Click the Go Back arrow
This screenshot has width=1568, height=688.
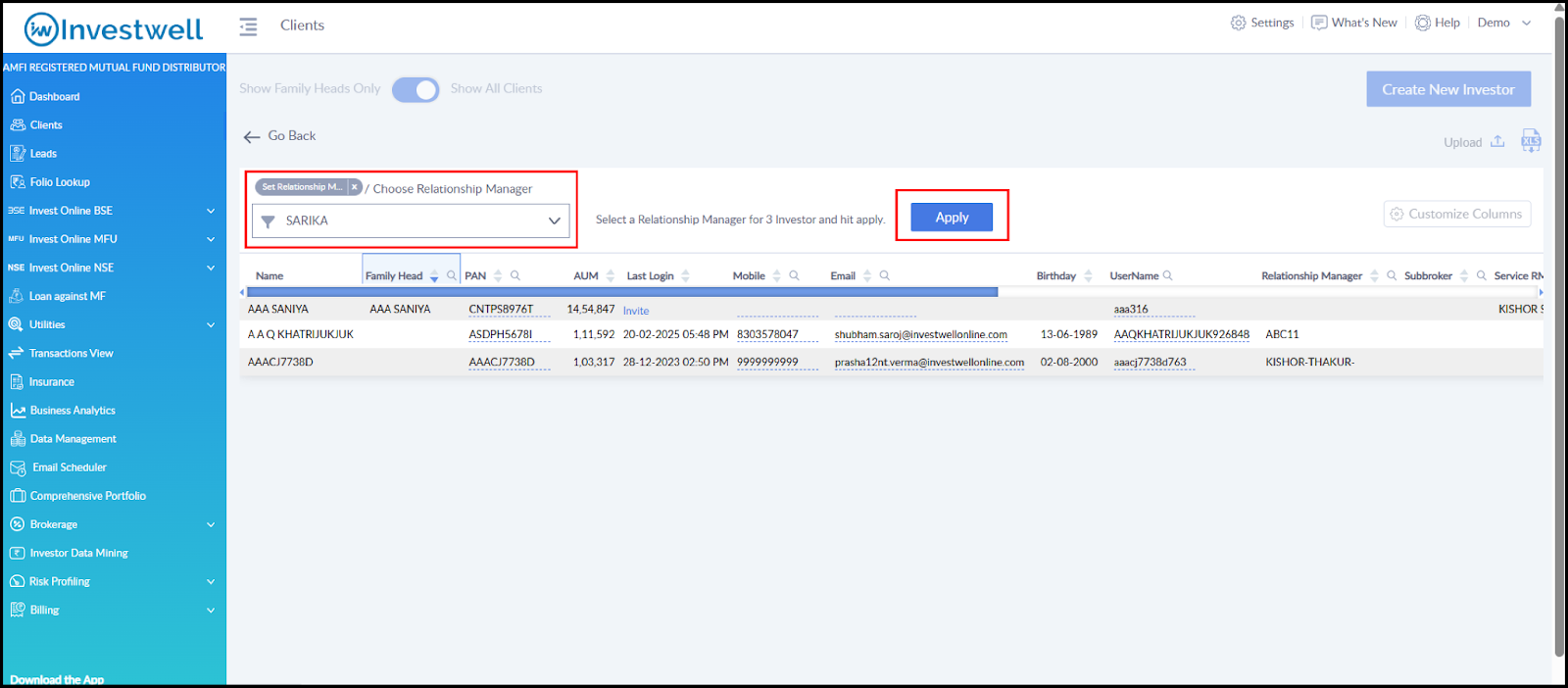click(x=252, y=137)
